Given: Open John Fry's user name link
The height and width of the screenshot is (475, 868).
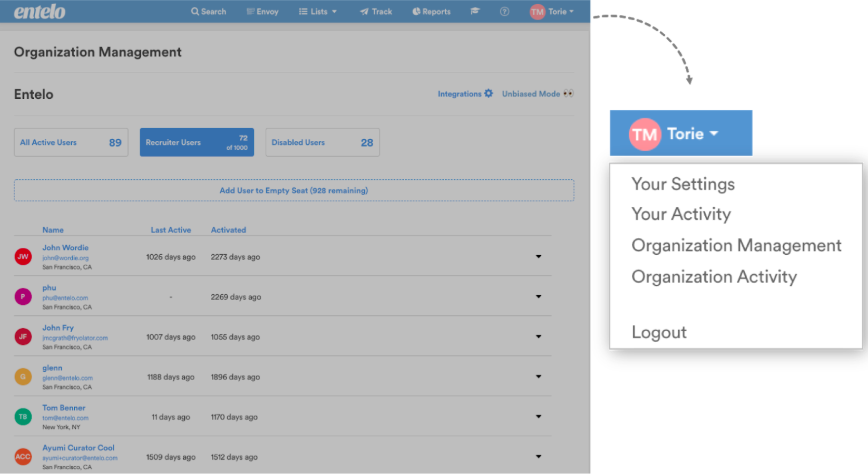Looking at the screenshot, I should point(58,328).
